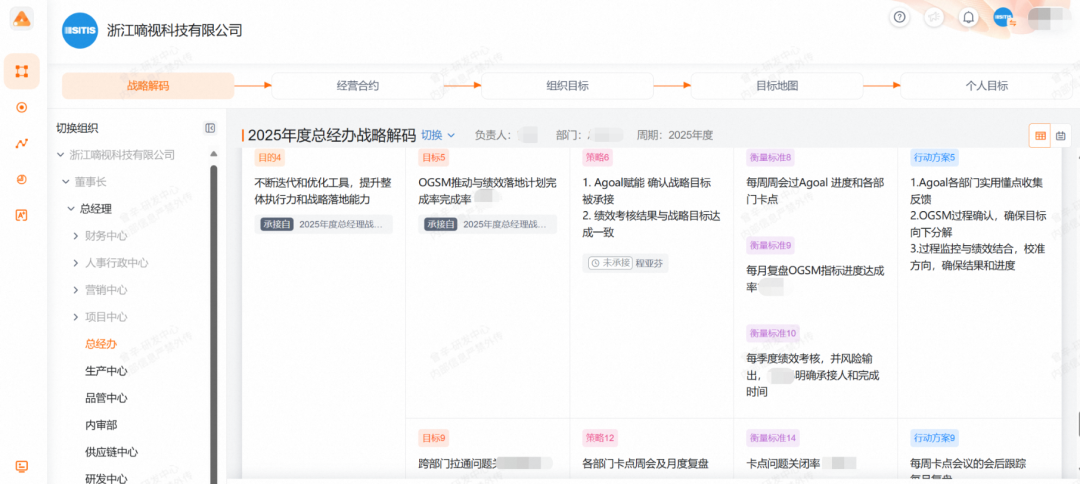
Task: Open the trend line icon in sidebar
Action: 22,143
